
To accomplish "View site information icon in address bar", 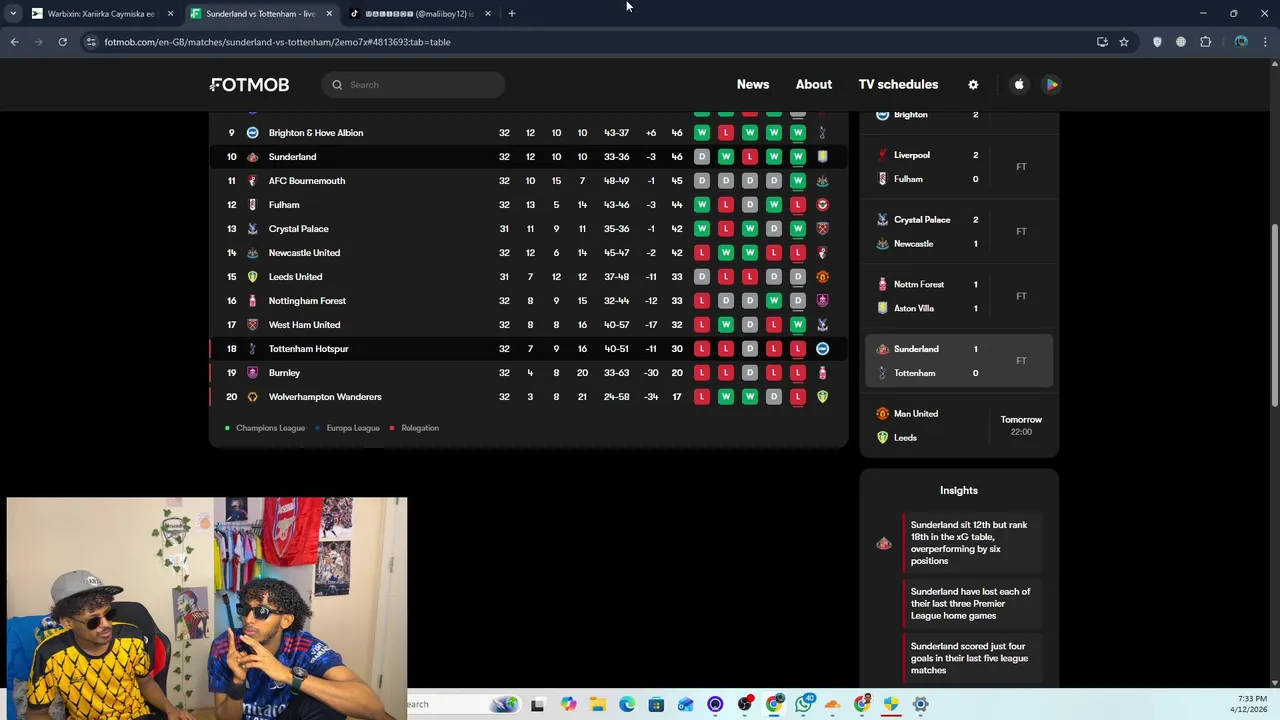I will pyautogui.click(x=91, y=42).
